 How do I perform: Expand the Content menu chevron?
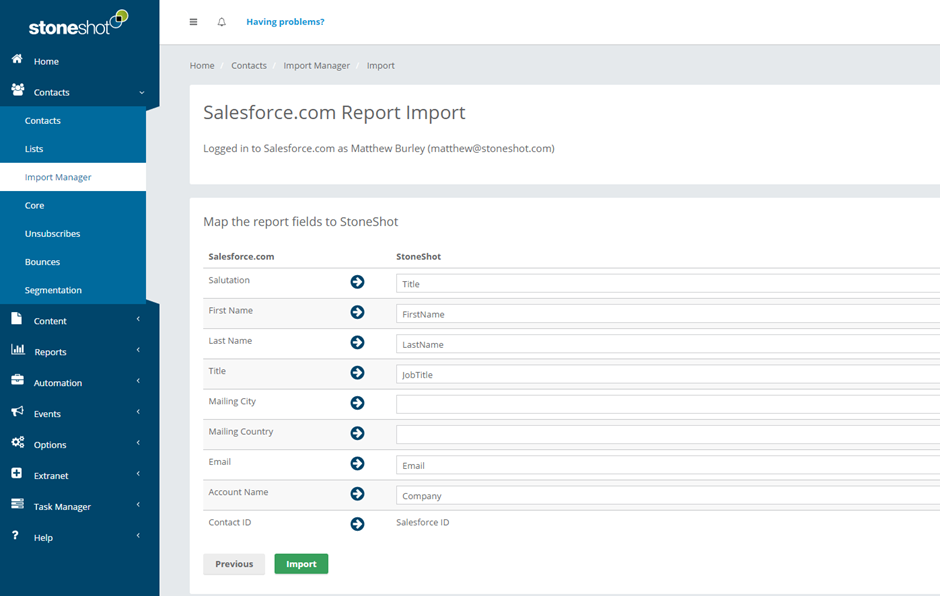pos(138,319)
